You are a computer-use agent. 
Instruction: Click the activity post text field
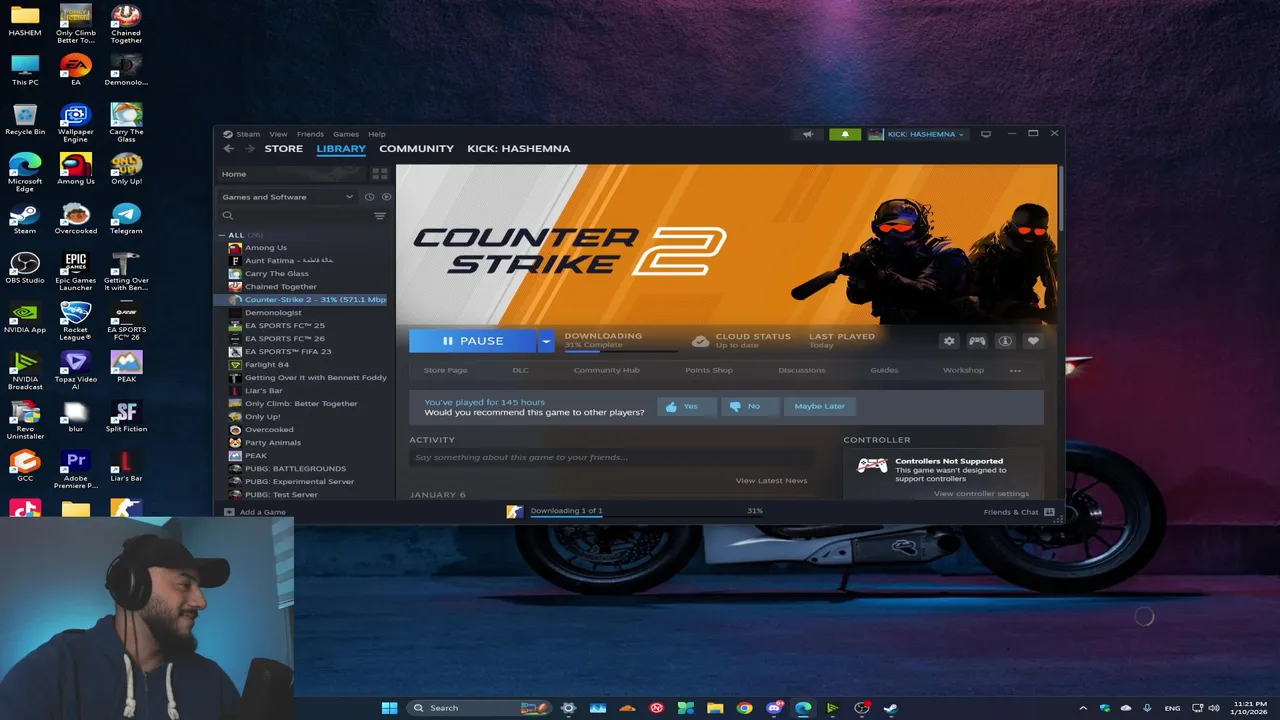click(x=610, y=458)
